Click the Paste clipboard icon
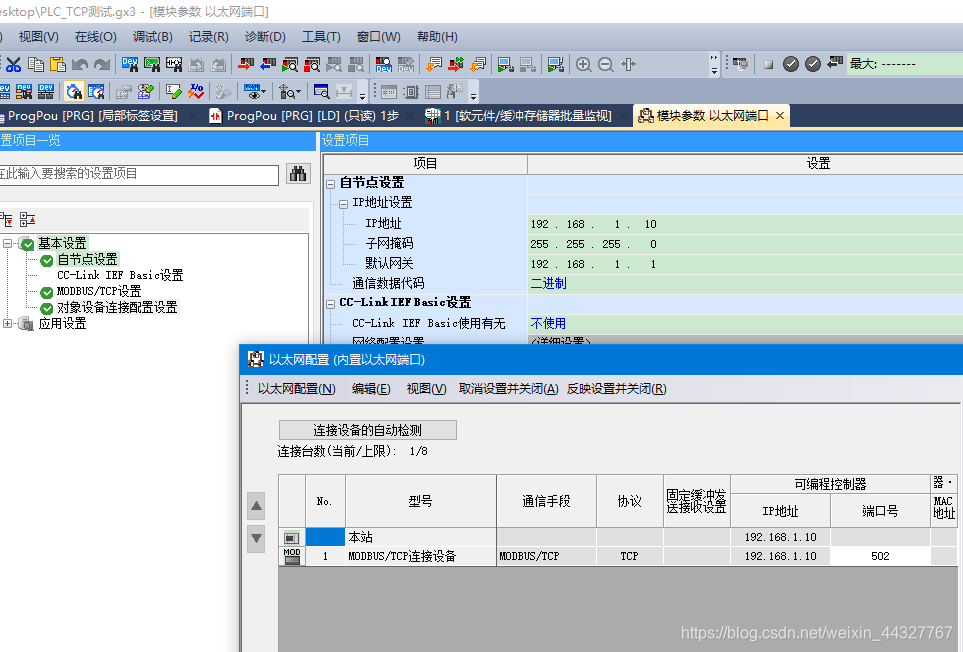Screen dimensions: 963x652 [57, 64]
